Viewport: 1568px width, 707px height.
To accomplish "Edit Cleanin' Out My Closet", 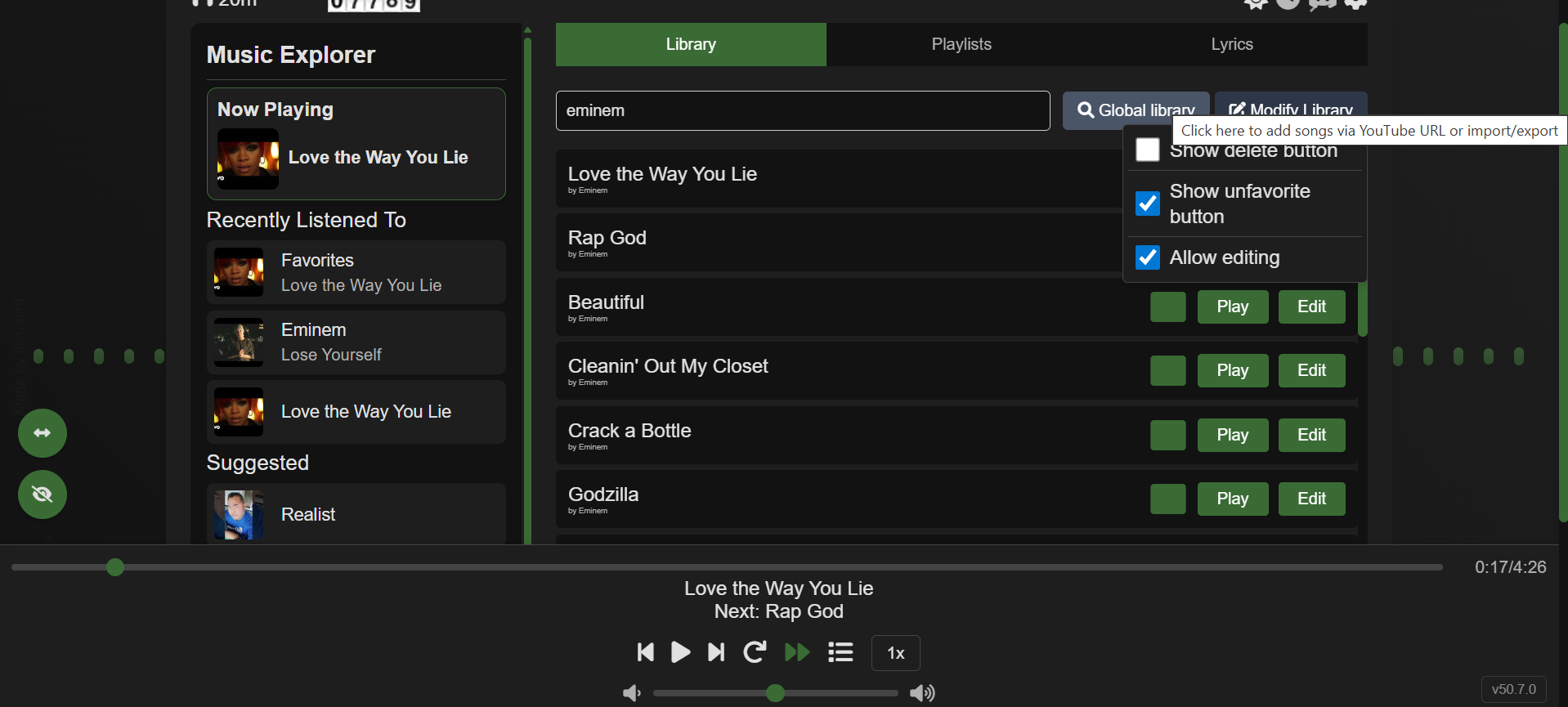I will [1311, 370].
